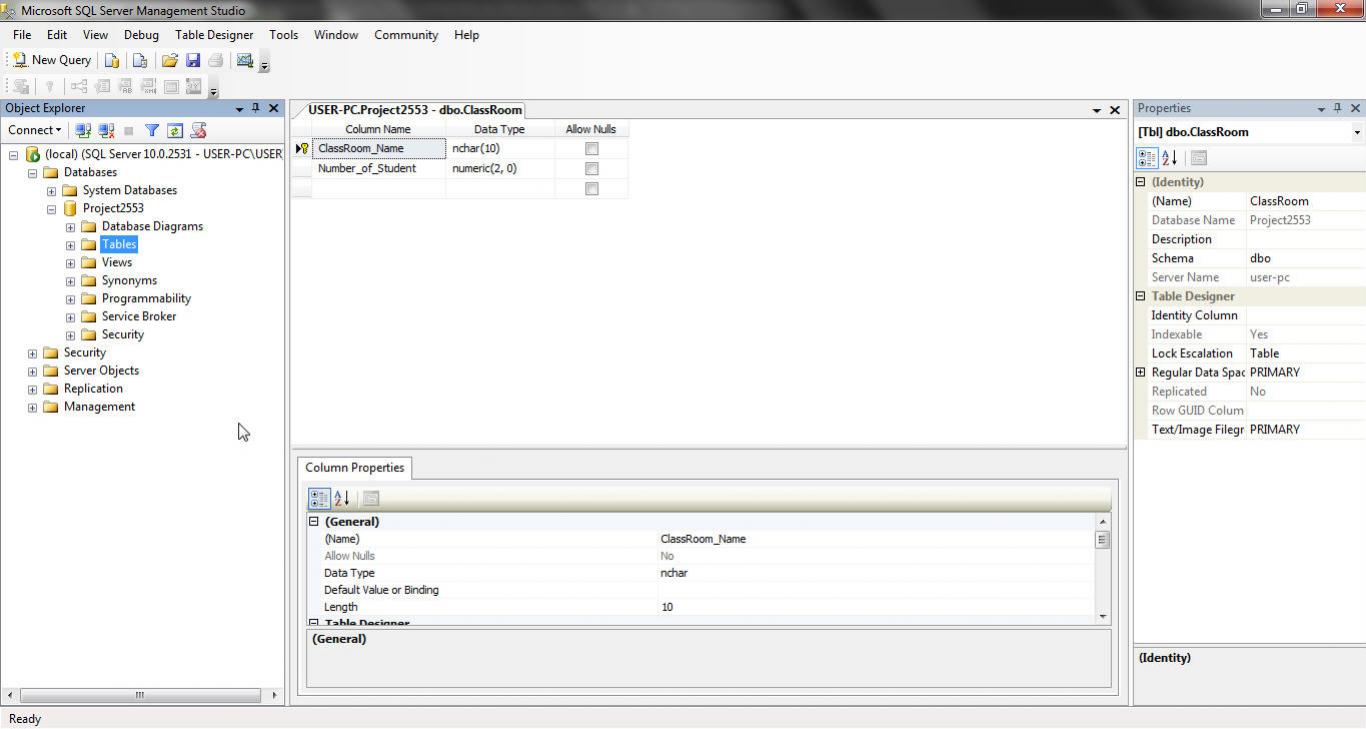Image resolution: width=1366 pixels, height=729 pixels.
Task: Click the Database Engine Query icon
Action: (112, 61)
